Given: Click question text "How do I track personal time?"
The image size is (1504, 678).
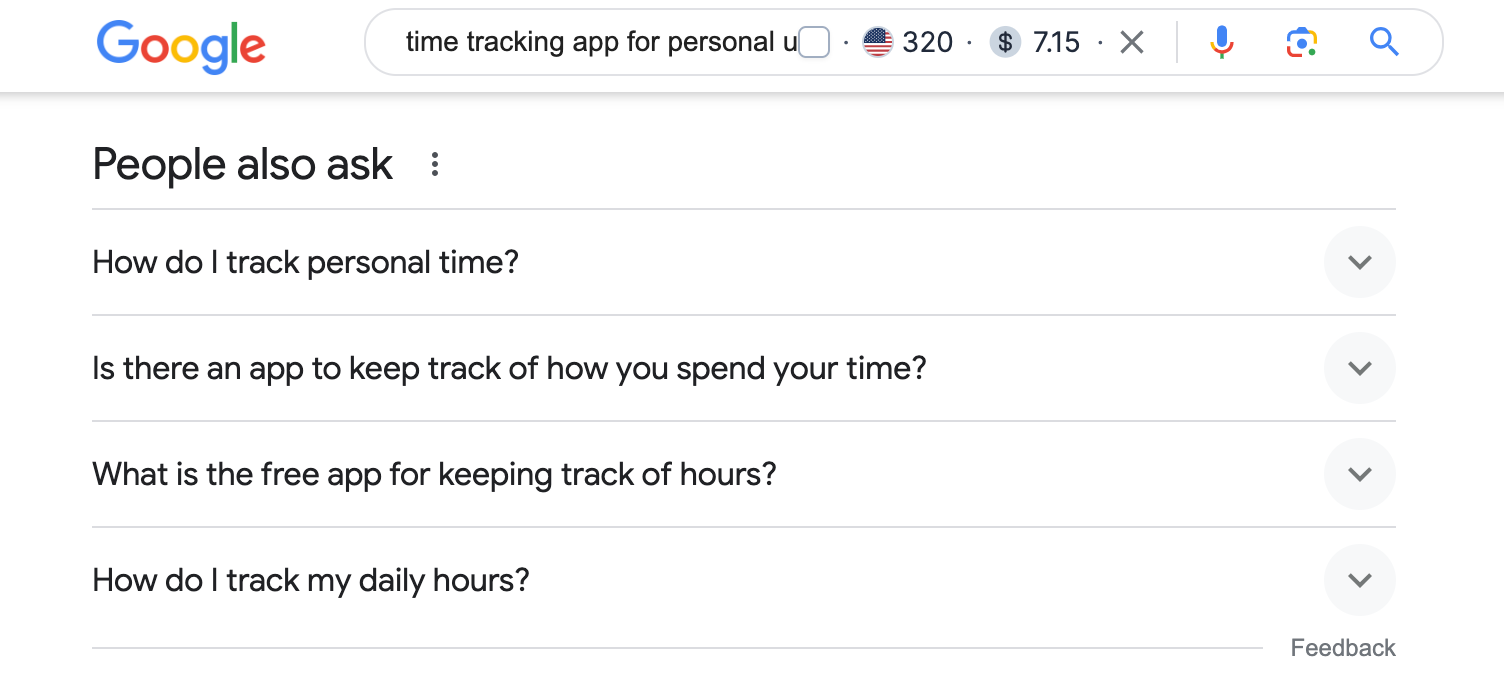Looking at the screenshot, I should [x=305, y=262].
